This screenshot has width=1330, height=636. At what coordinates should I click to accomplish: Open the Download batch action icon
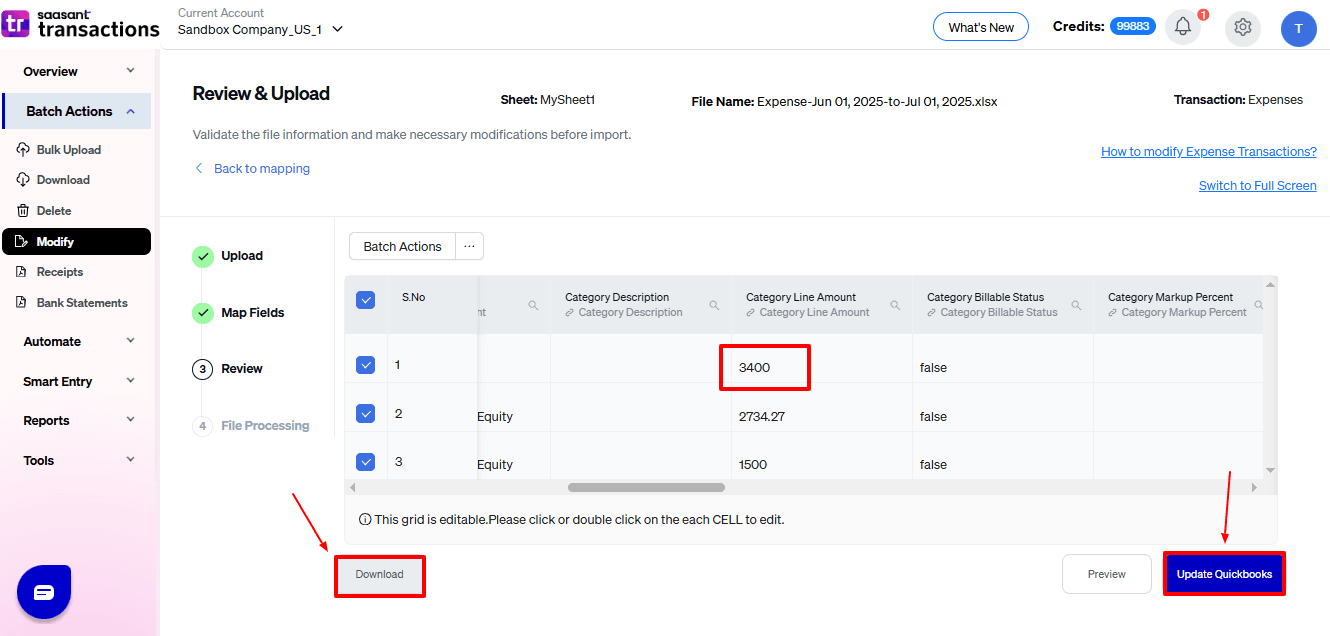click(x=65, y=179)
